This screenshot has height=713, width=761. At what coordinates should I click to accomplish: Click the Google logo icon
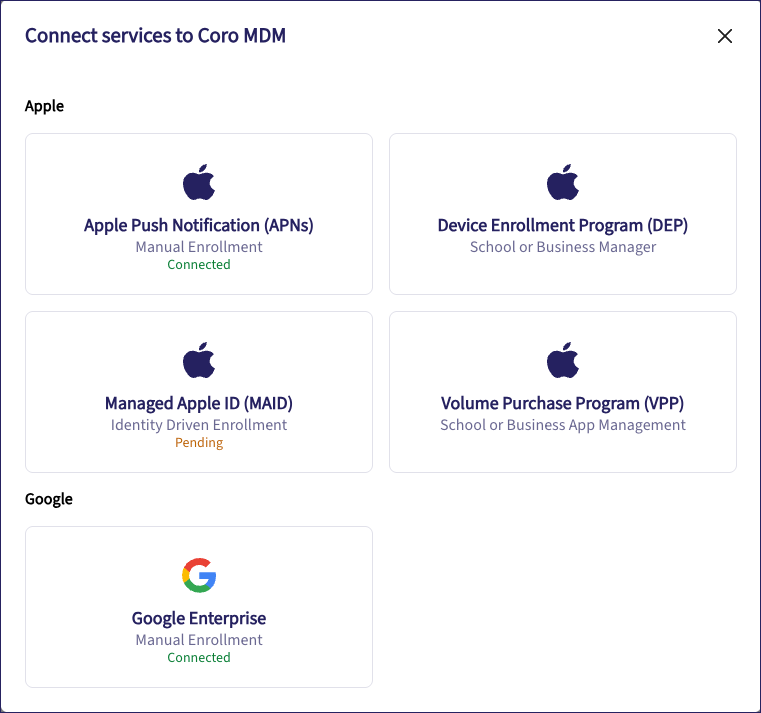tap(199, 576)
